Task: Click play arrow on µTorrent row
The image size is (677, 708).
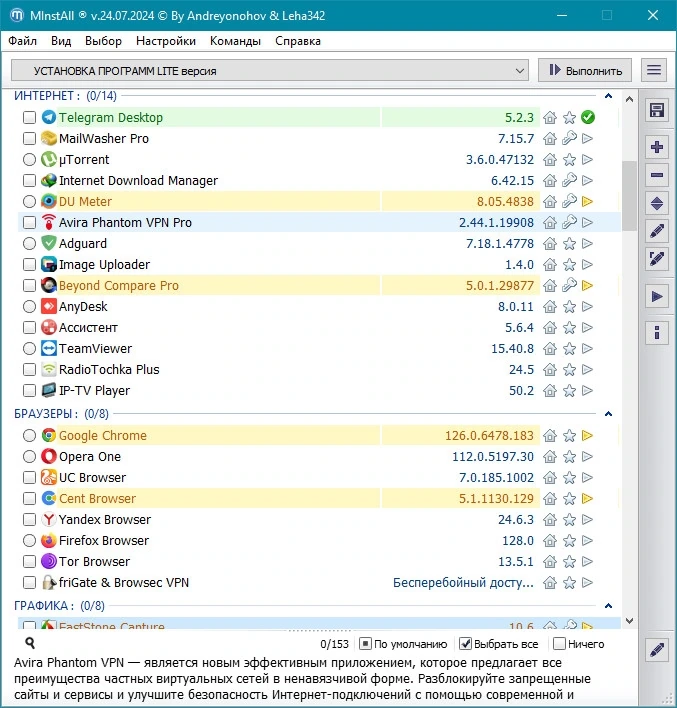Action: coord(588,159)
